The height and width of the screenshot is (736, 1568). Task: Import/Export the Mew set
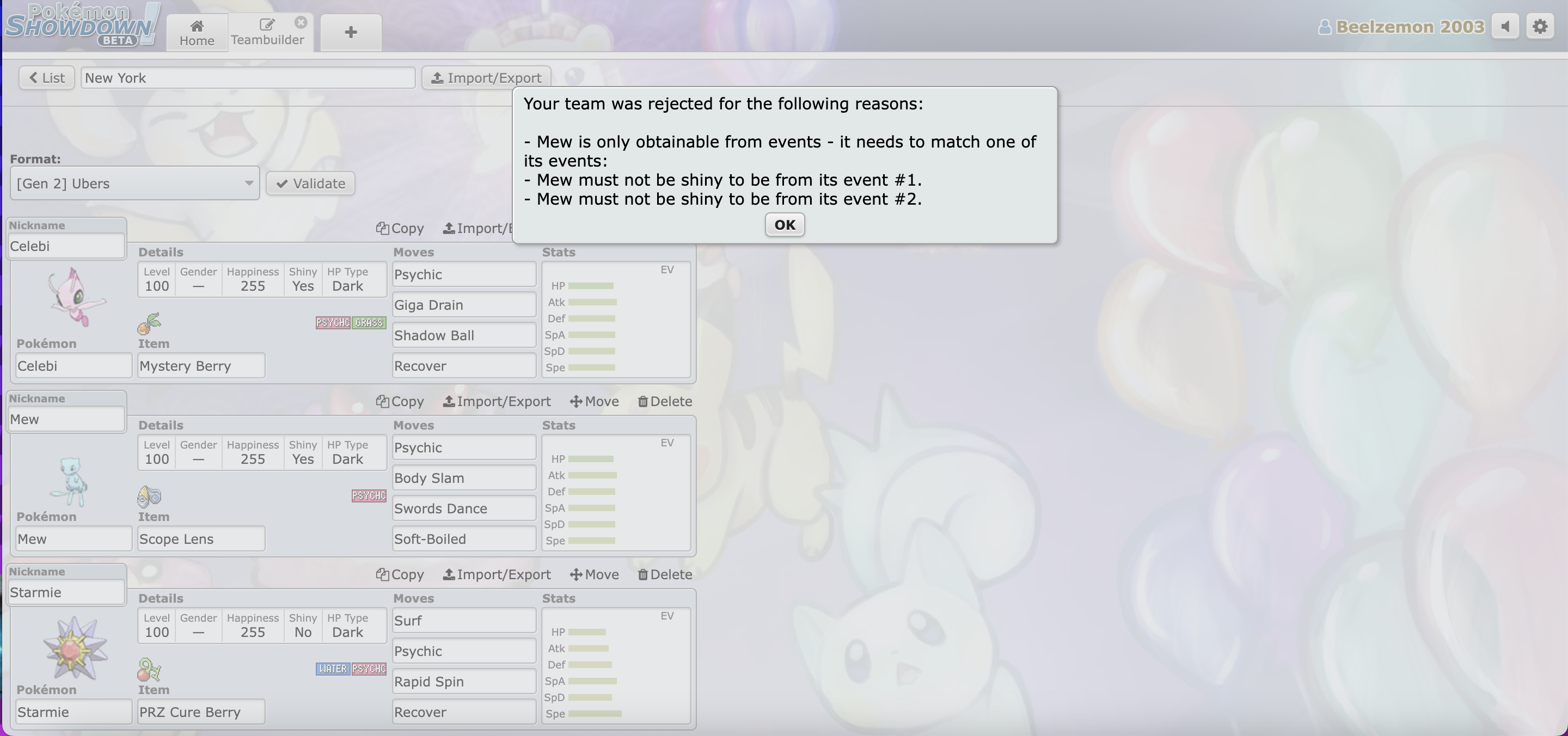(497, 401)
